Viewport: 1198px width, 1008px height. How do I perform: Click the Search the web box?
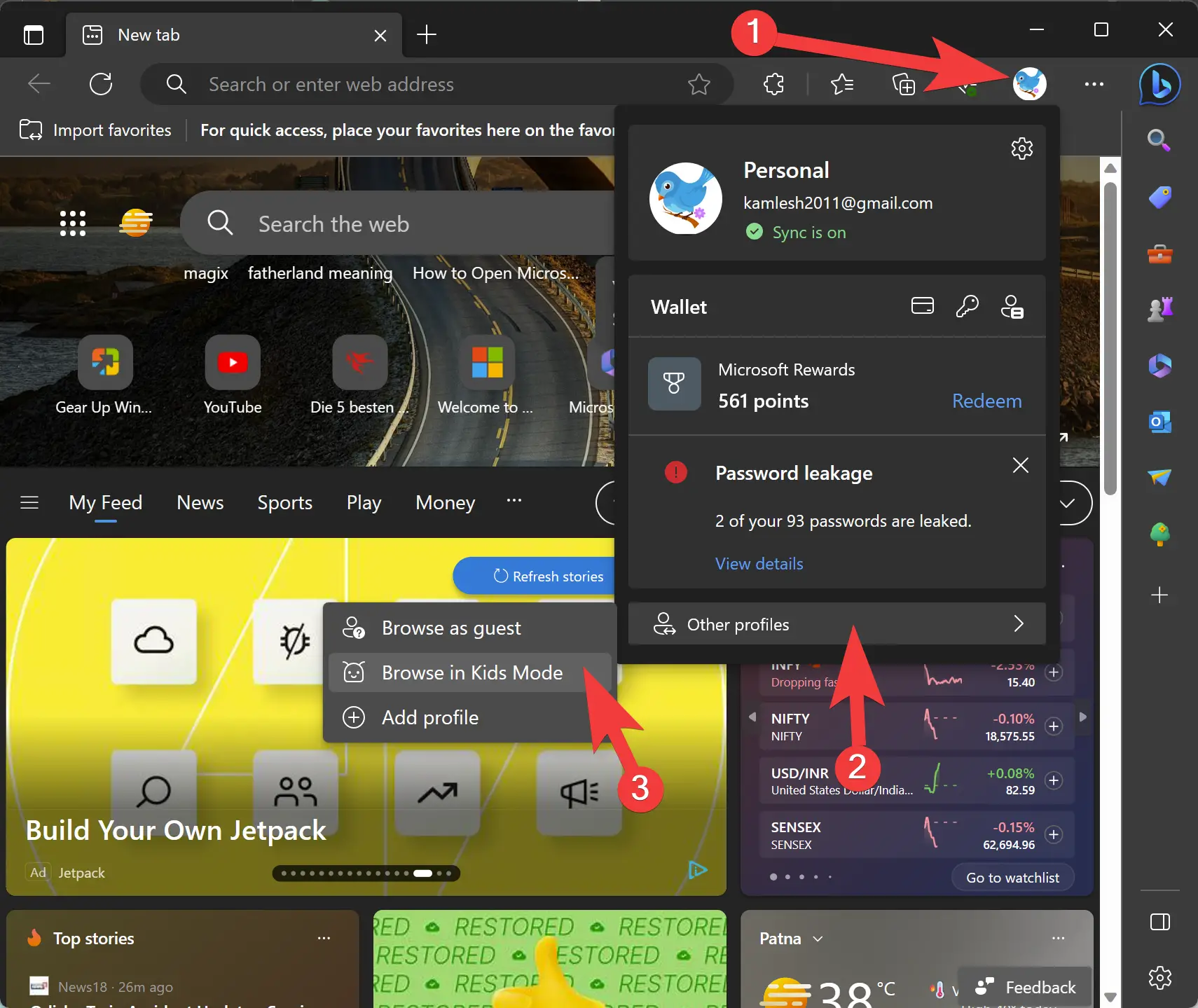pos(398,223)
